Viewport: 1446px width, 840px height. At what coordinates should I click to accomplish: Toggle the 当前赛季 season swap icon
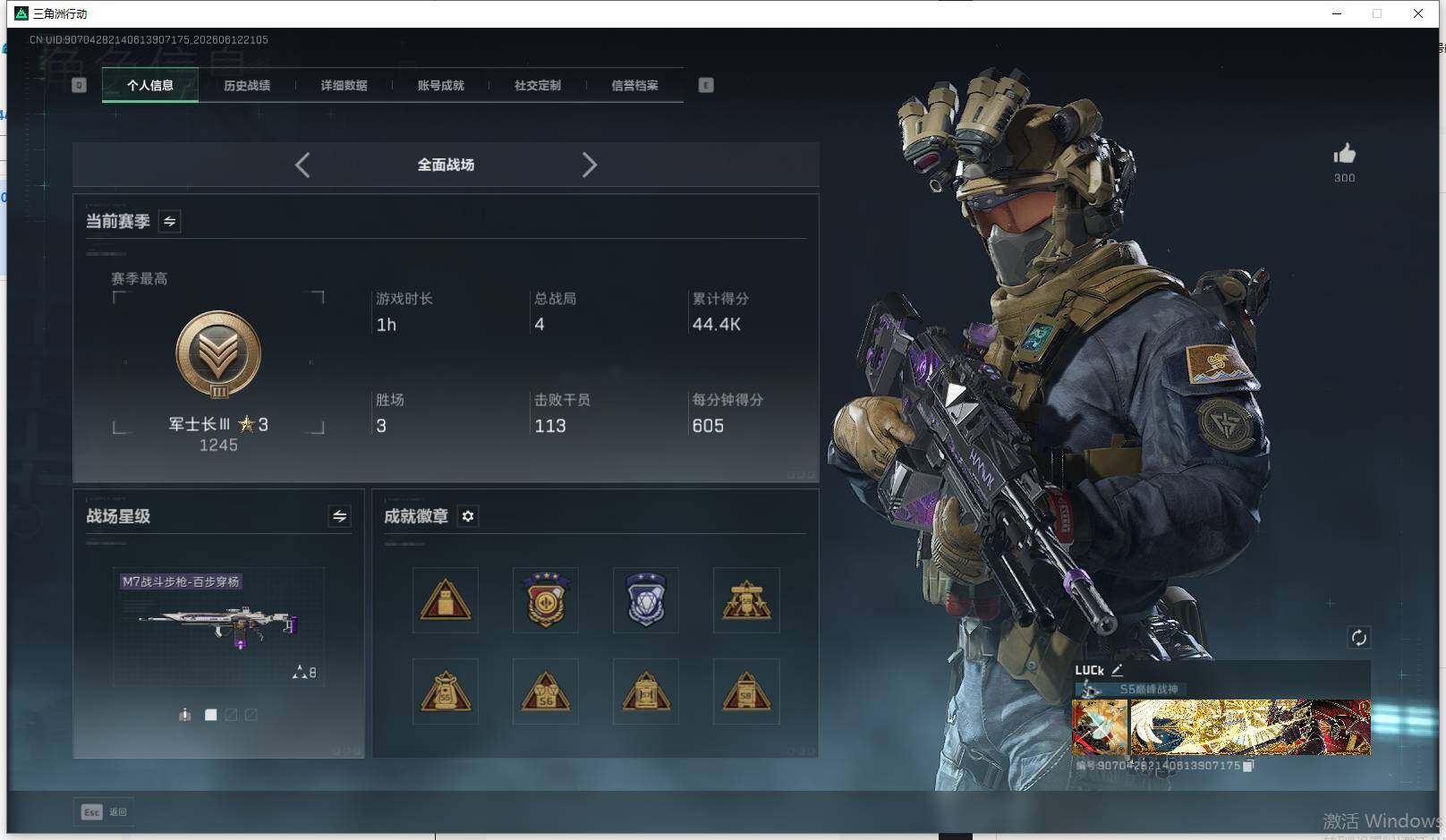click(169, 221)
